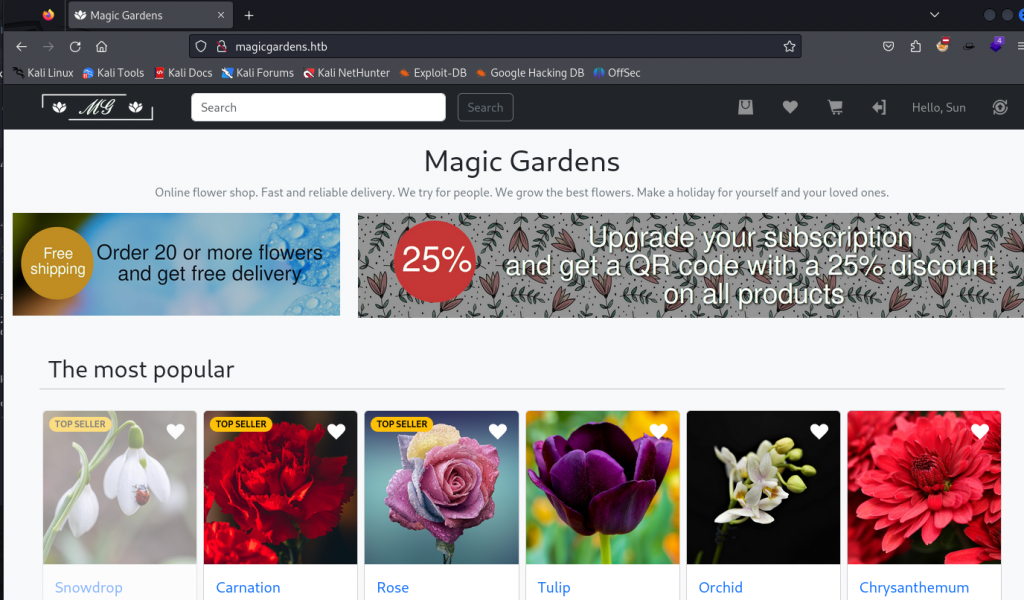Viewport: 1024px width, 600px height.
Task: Click the shield tracking protection icon
Action: coord(201,46)
